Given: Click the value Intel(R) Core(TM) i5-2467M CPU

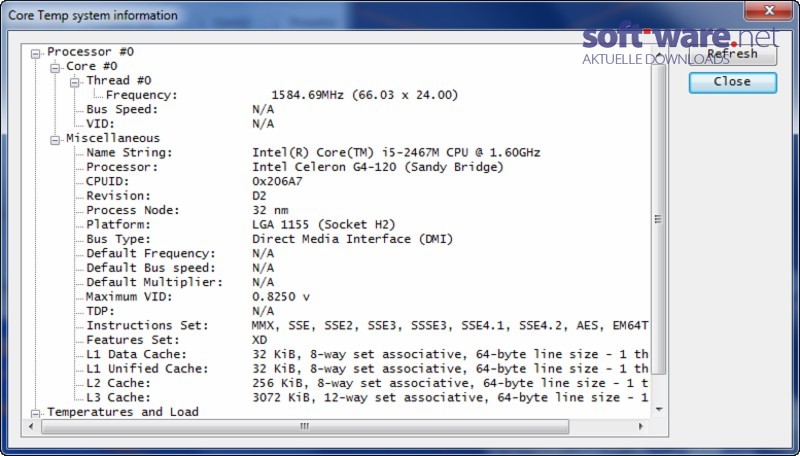Looking at the screenshot, I should click(396, 153).
